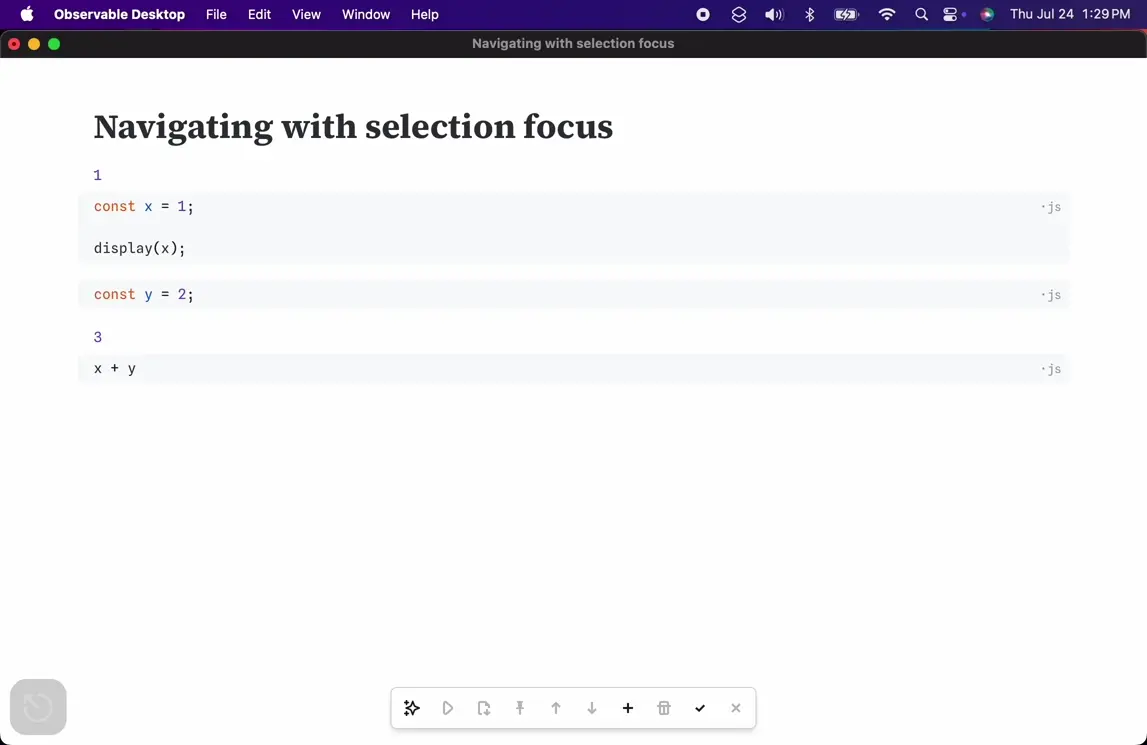This screenshot has height=745, width=1147.
Task: Click the AI sparkle icon in toolbar
Action: 412,708
